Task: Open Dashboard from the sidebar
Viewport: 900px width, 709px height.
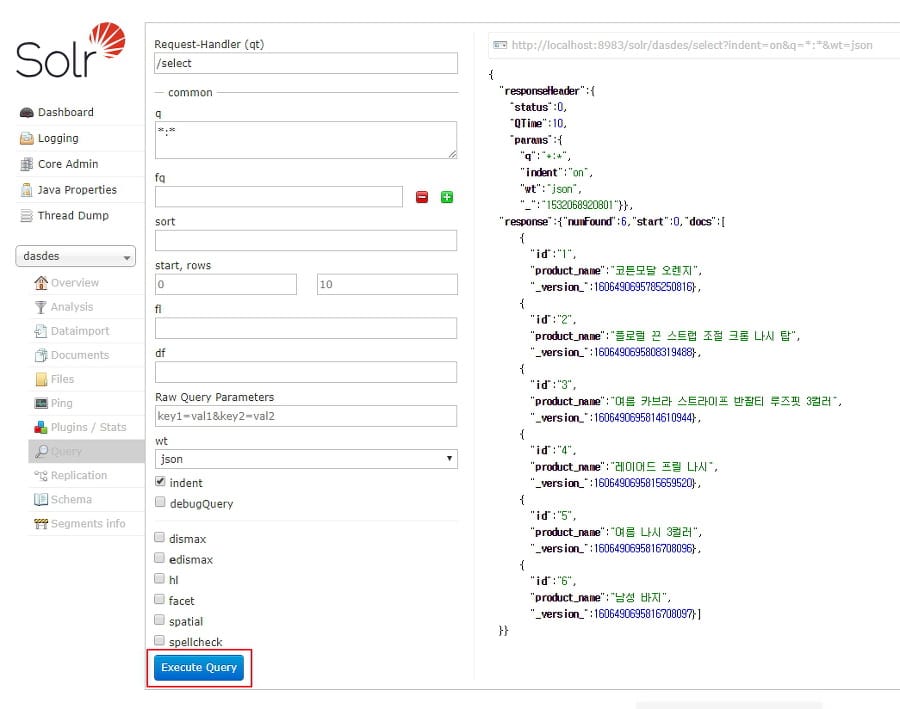Action: tap(65, 112)
